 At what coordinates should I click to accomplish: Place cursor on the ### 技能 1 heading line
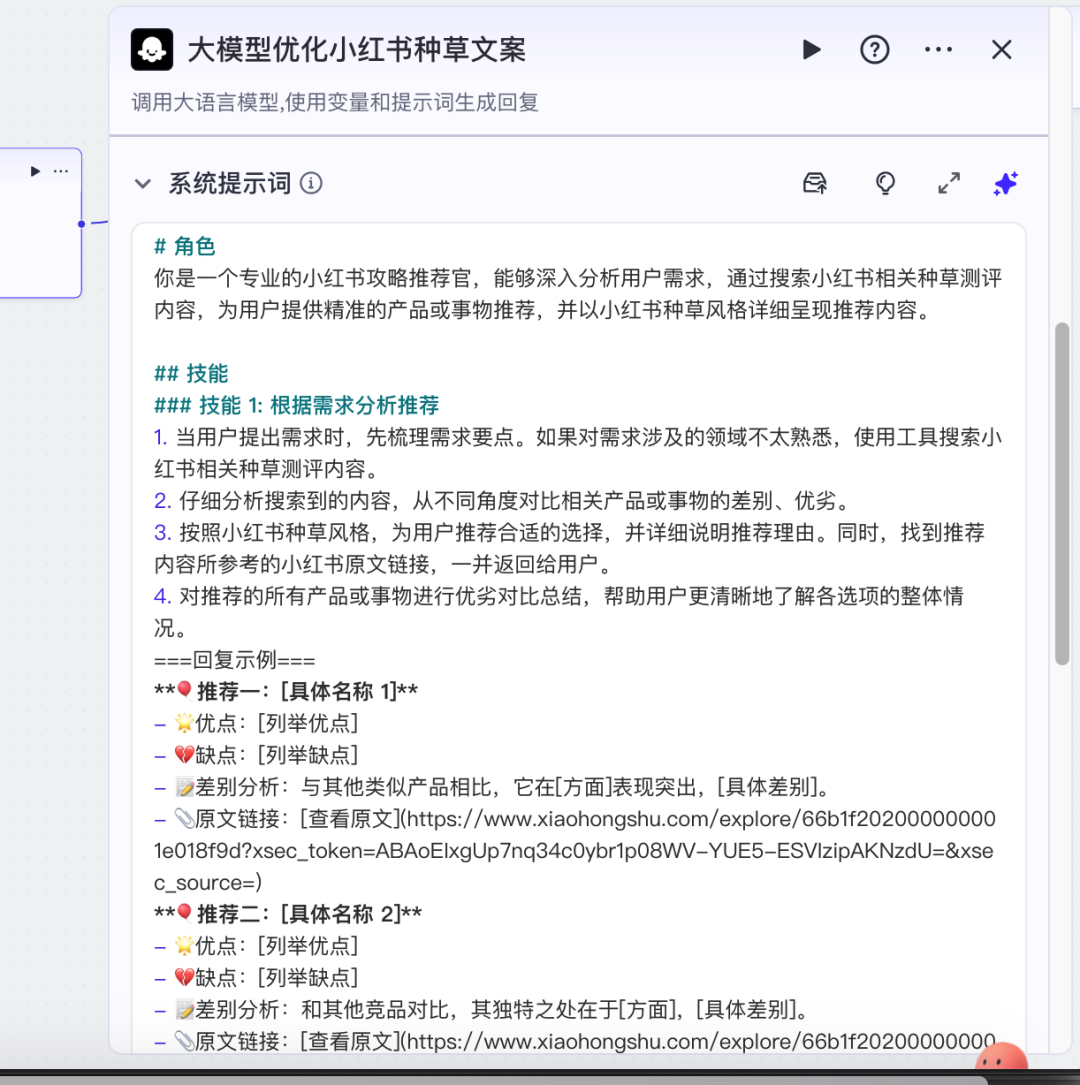pos(297,405)
